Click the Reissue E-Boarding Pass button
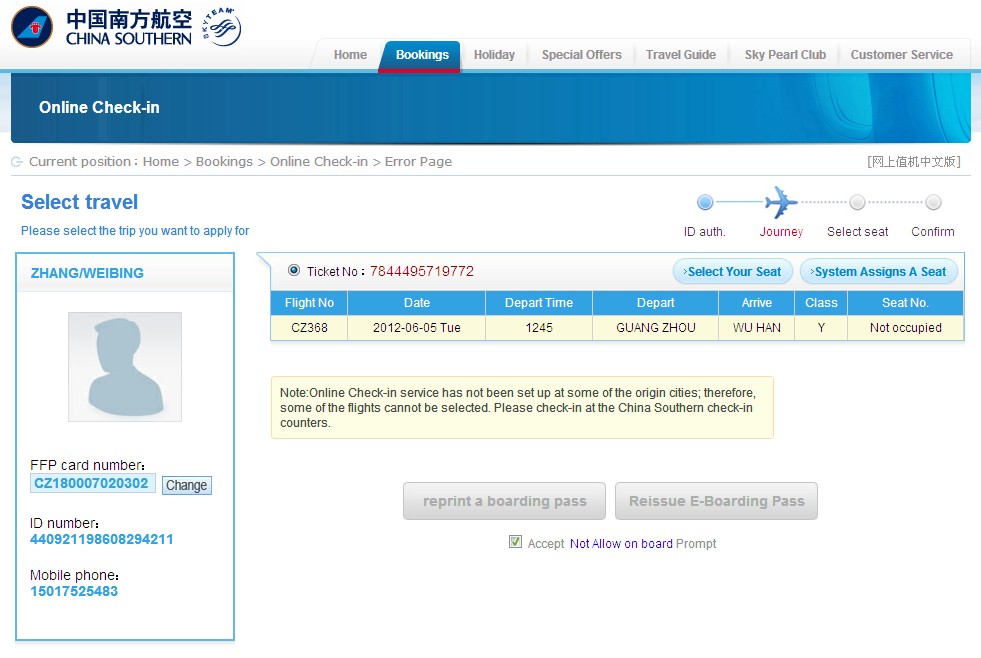This screenshot has height=658, width=981. [716, 501]
